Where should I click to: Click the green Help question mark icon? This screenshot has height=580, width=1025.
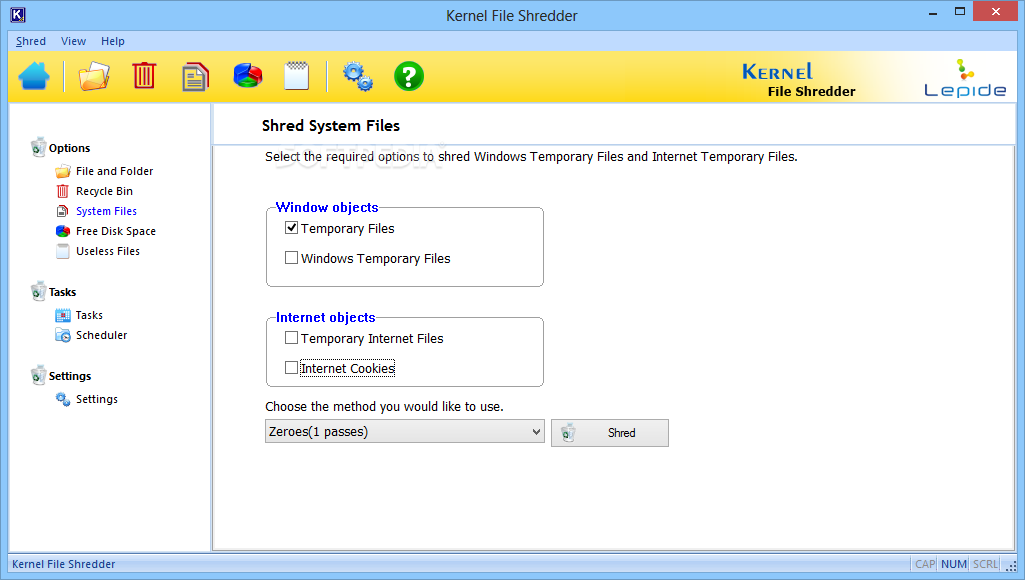coord(409,77)
